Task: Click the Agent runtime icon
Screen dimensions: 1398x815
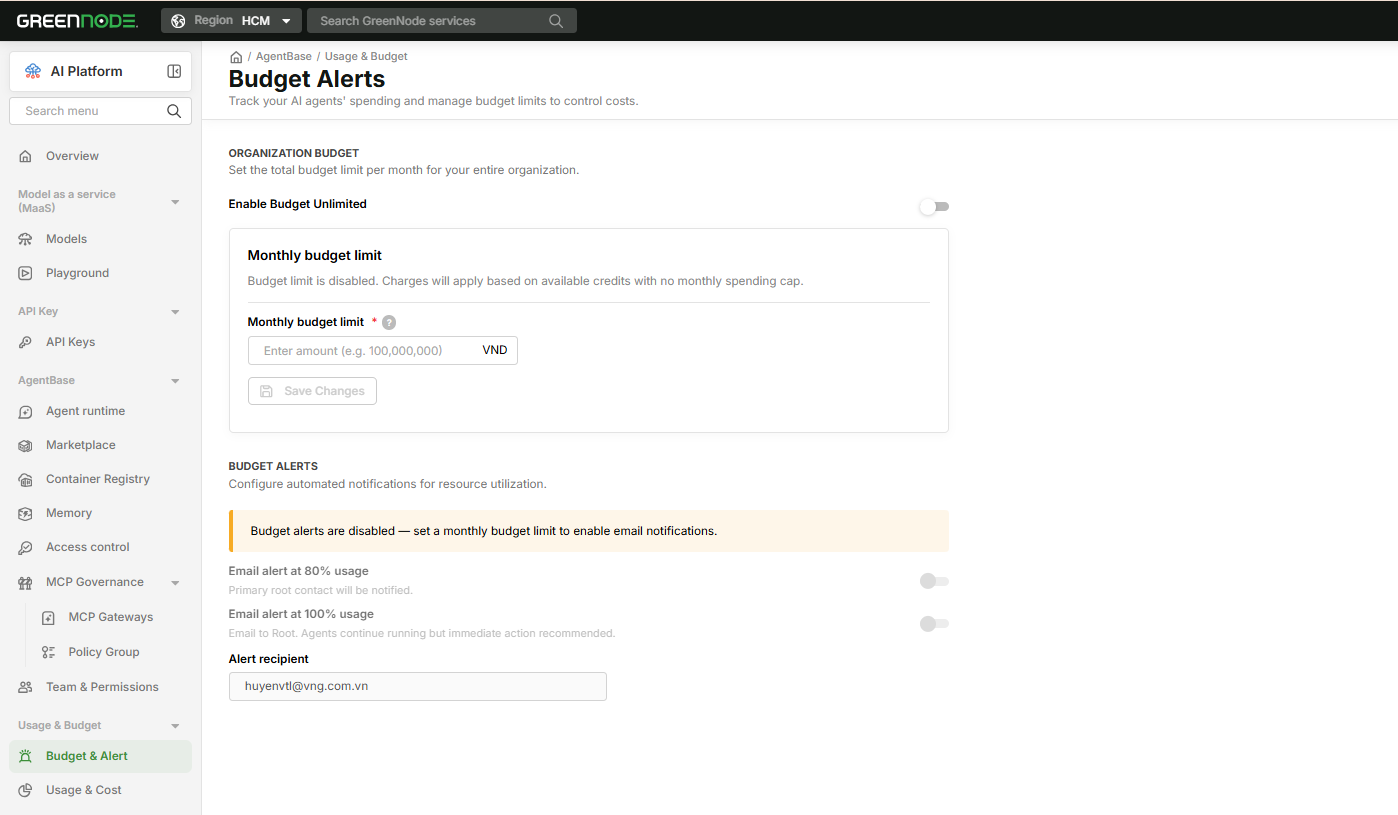Action: (26, 411)
